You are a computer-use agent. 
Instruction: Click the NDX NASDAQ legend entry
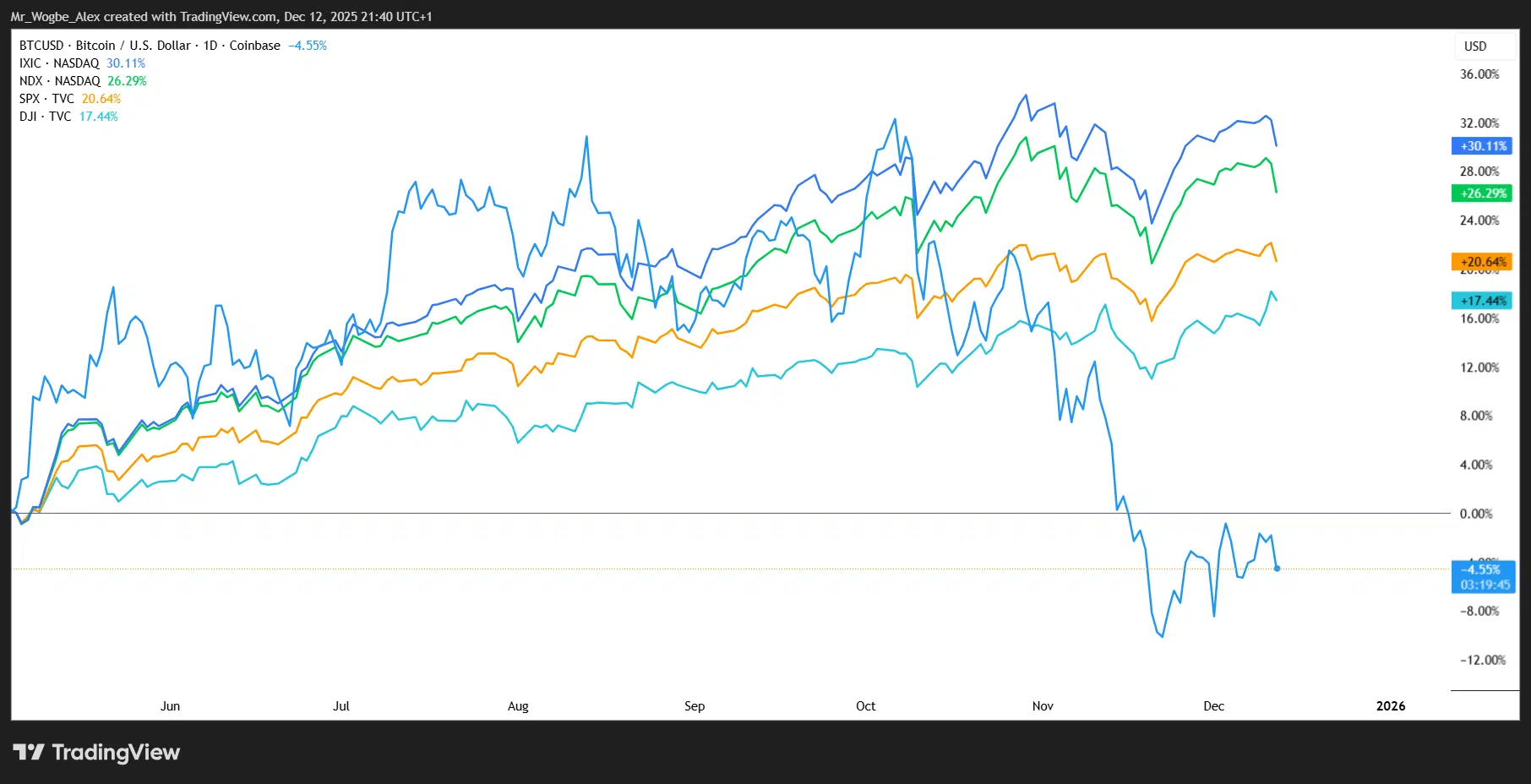point(60,81)
